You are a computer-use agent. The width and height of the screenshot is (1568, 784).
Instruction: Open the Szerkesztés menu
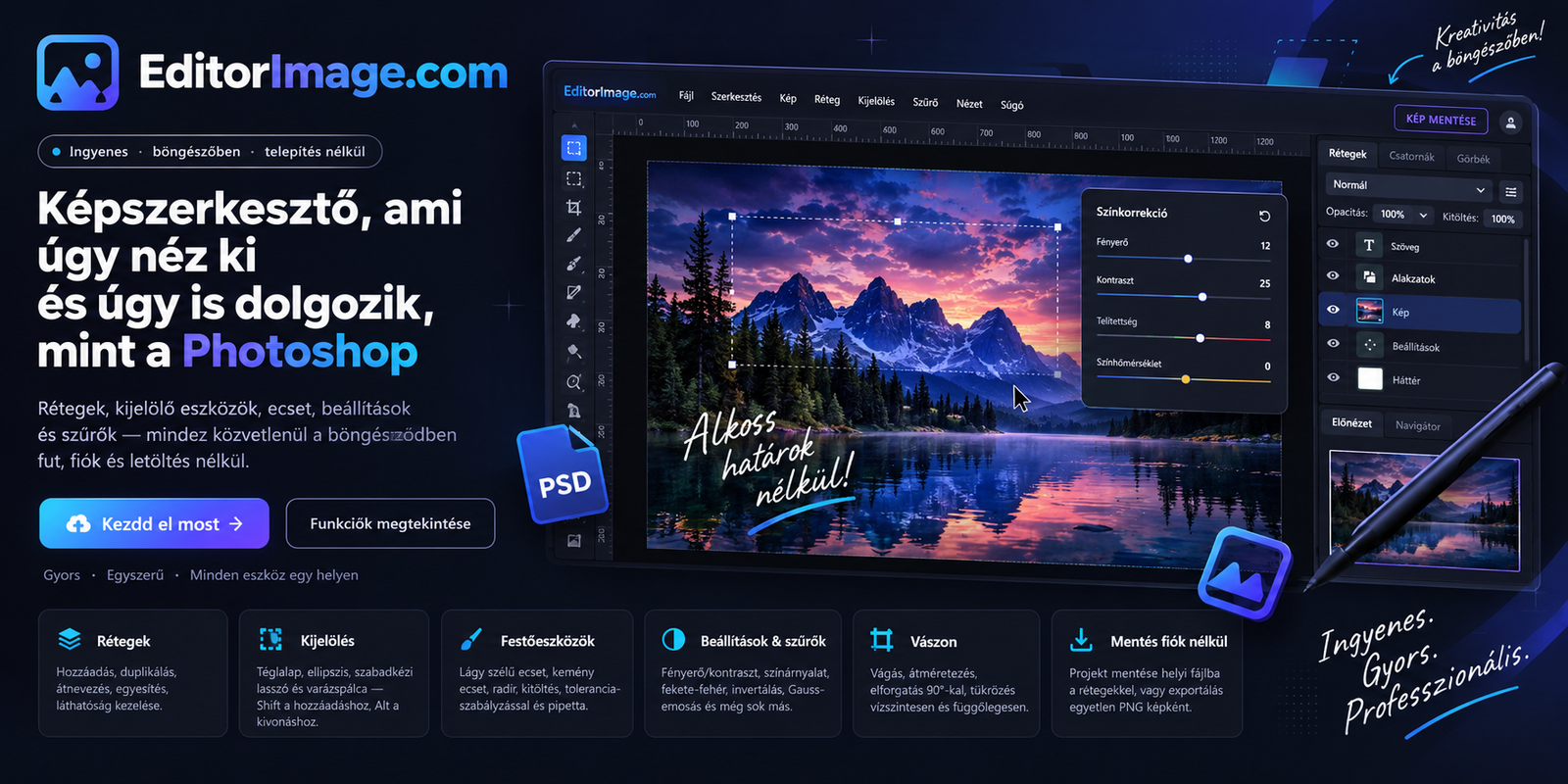coord(736,97)
